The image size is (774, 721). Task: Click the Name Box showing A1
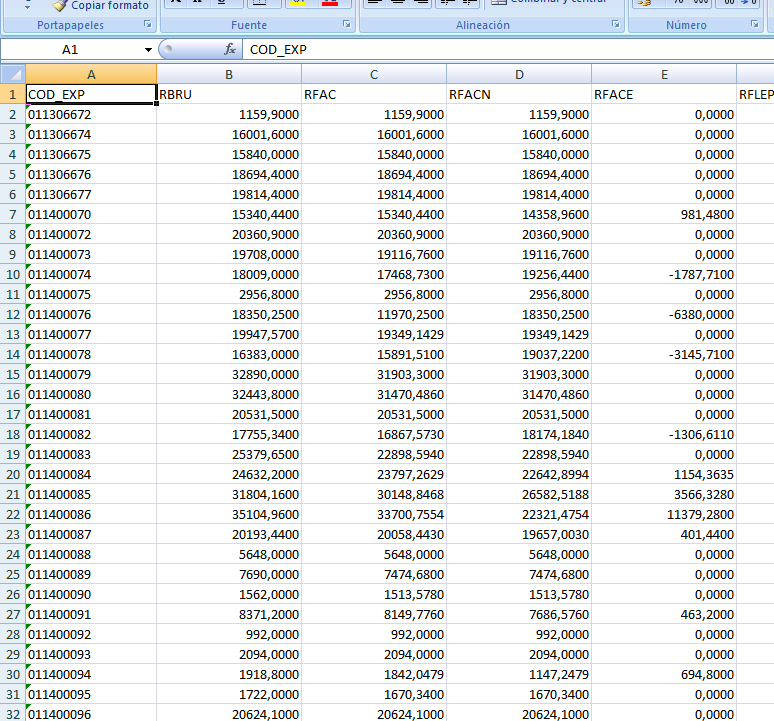(x=70, y=49)
